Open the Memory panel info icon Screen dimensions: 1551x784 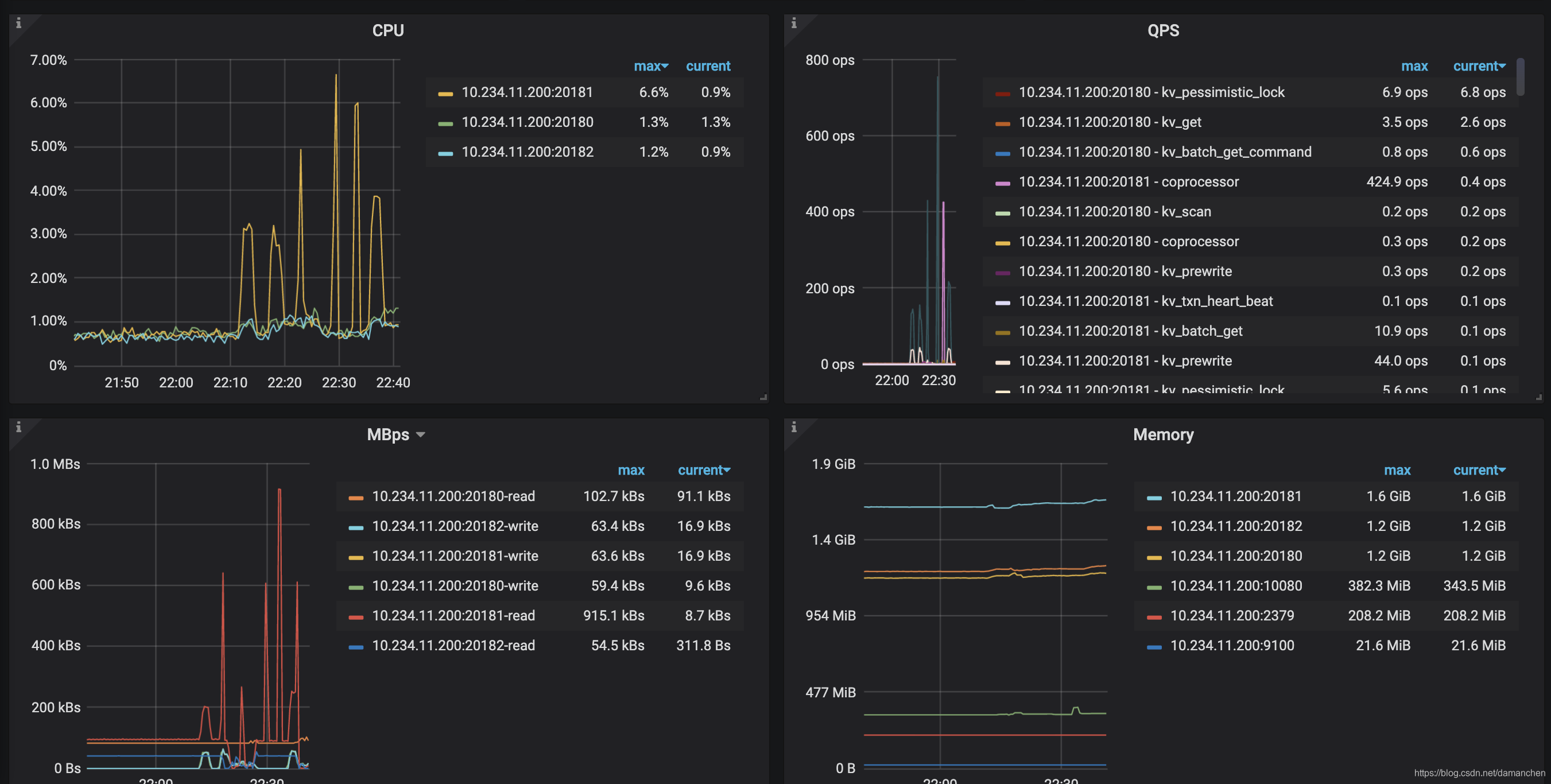click(793, 427)
